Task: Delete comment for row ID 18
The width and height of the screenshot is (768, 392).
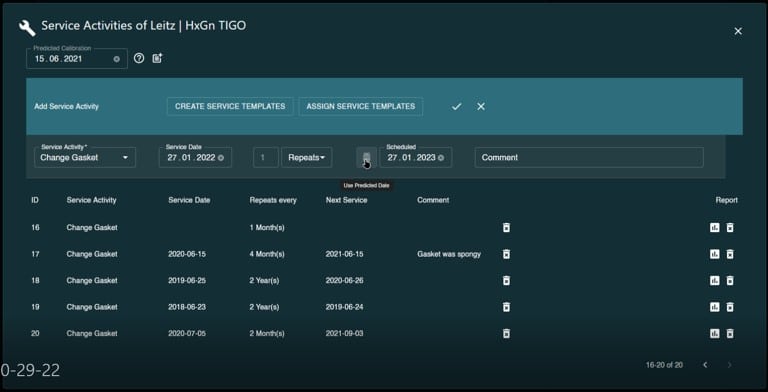Action: click(x=506, y=280)
